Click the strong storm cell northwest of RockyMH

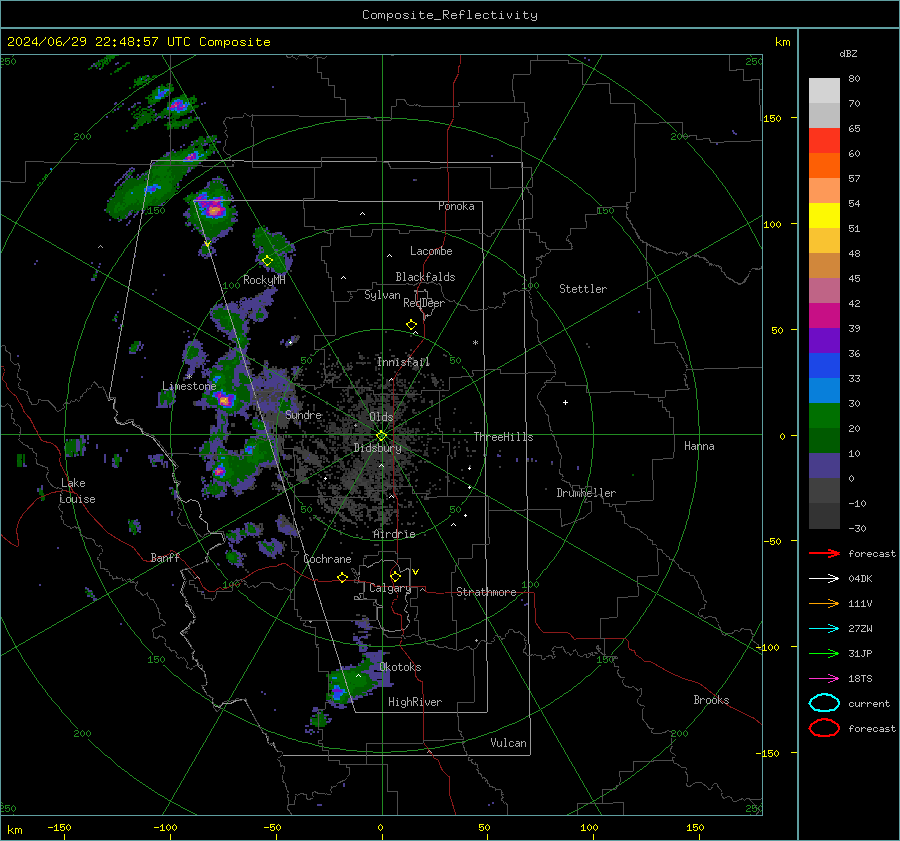(x=213, y=209)
